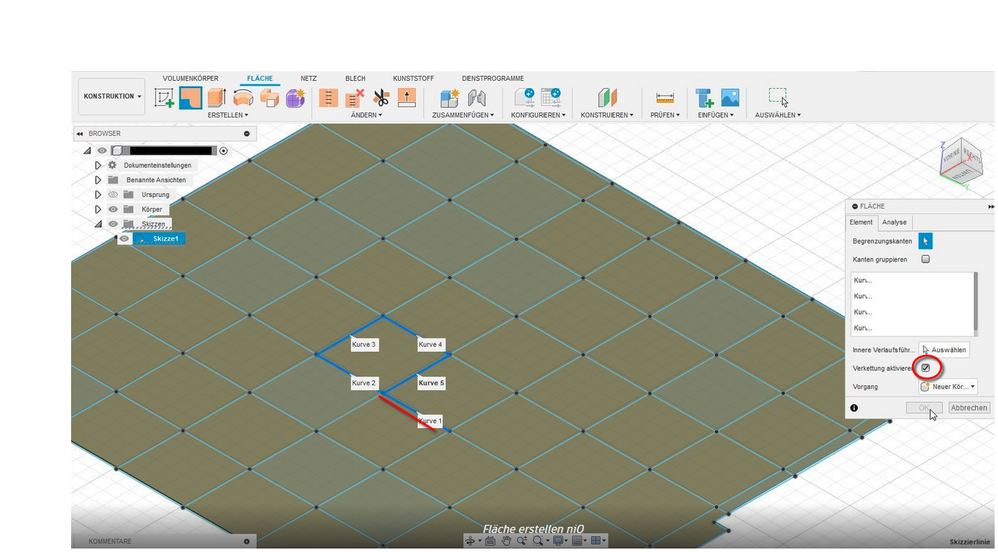Switch to the DIENSTPROGRAMME tab

[493, 78]
